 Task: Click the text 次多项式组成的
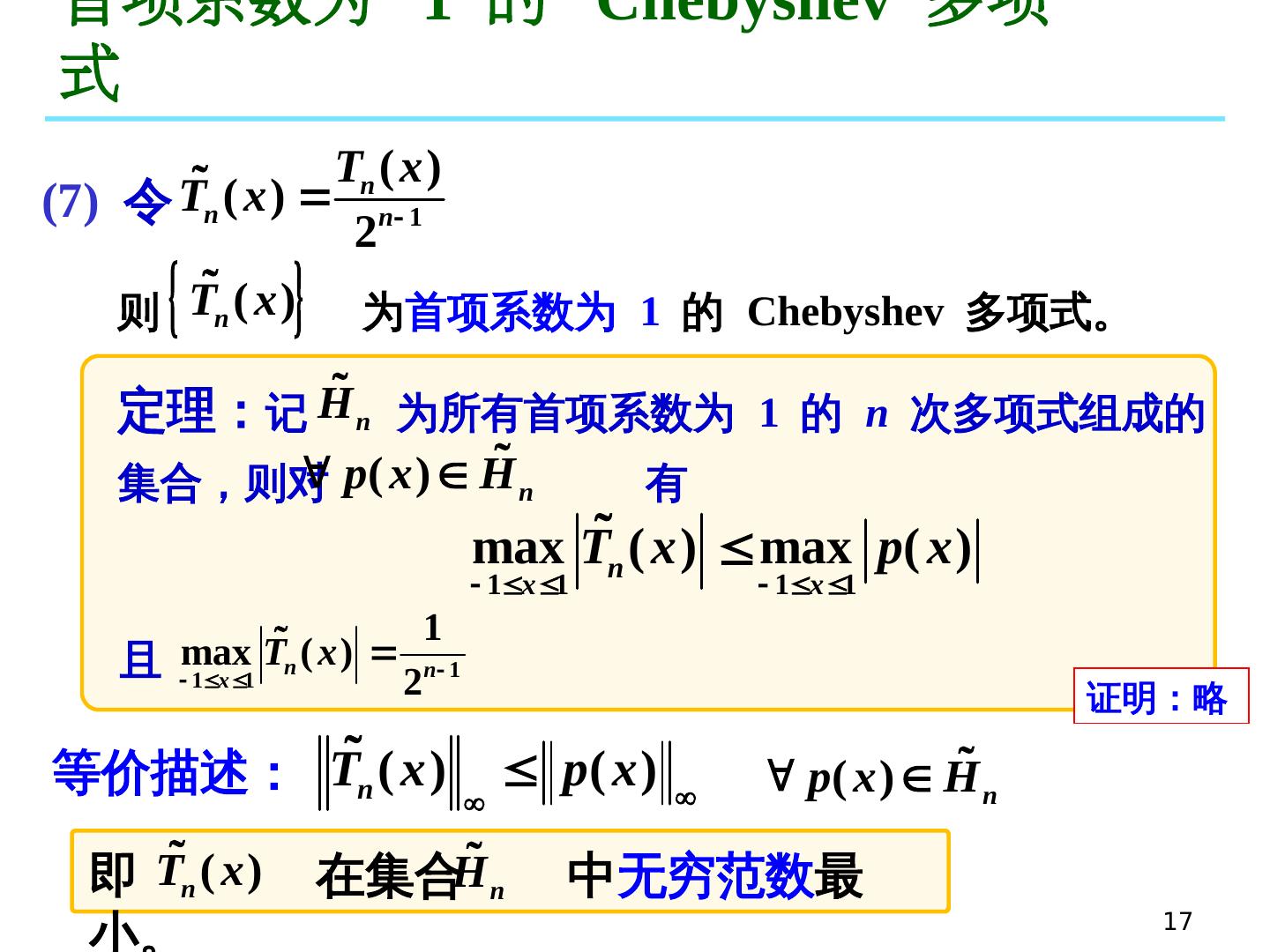click(1056, 413)
